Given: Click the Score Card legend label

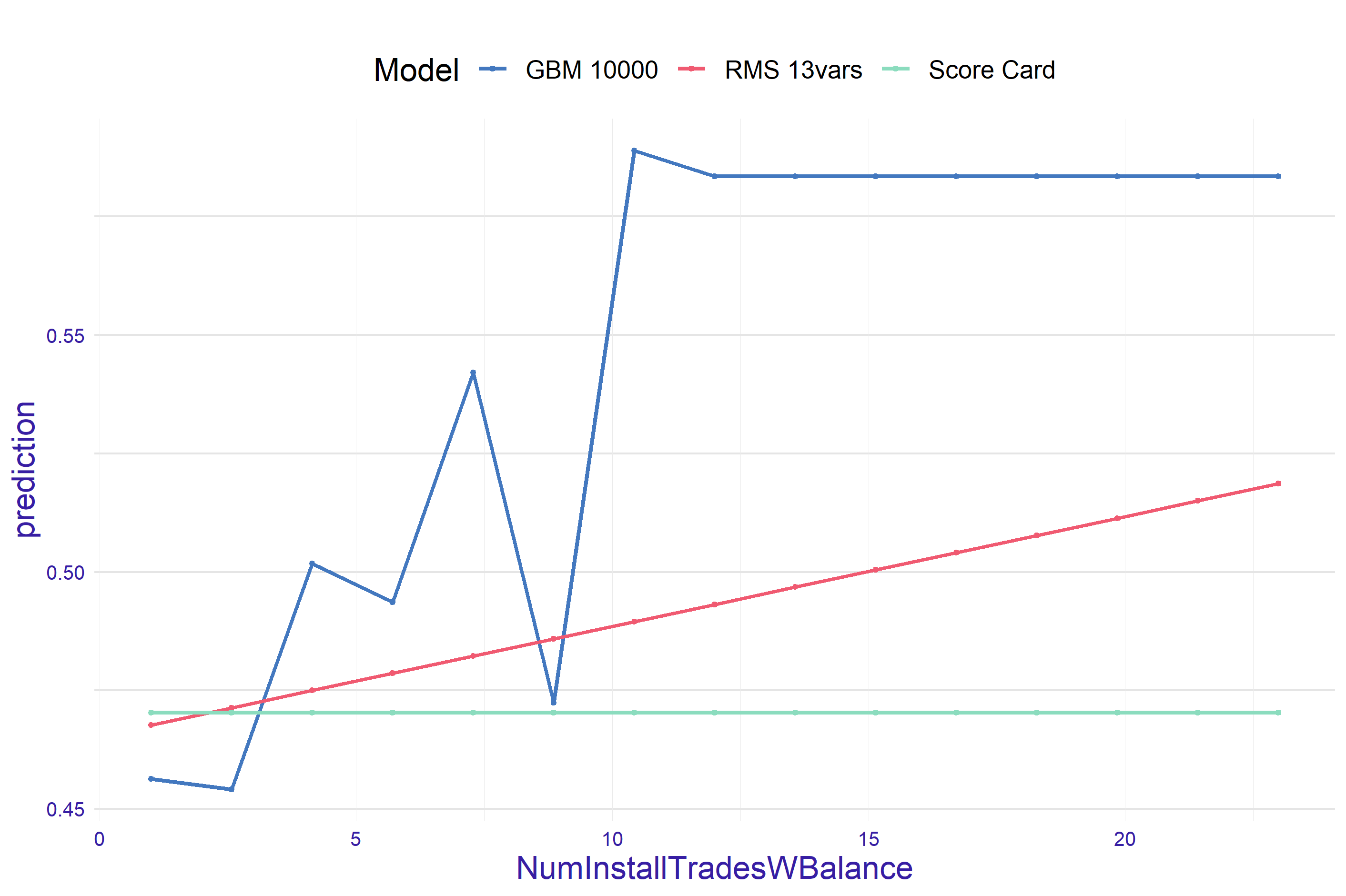Looking at the screenshot, I should [991, 70].
